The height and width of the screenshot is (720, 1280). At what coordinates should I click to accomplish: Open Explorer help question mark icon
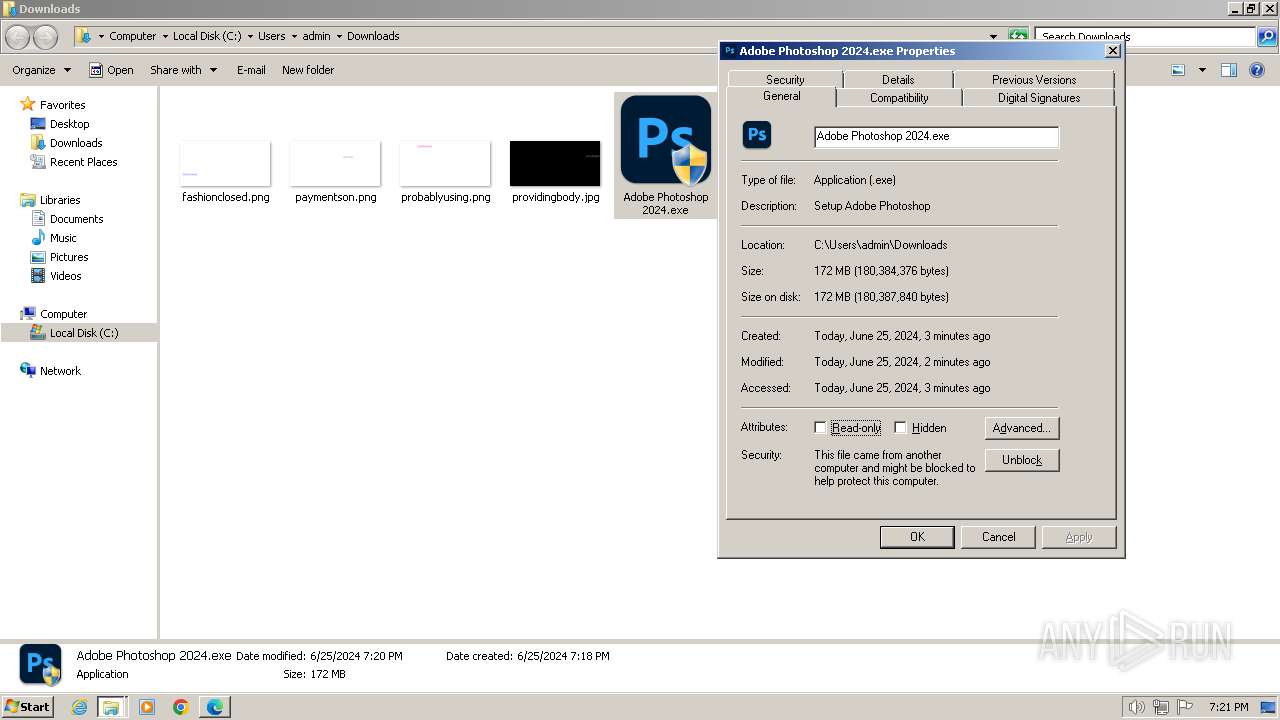click(x=1257, y=70)
